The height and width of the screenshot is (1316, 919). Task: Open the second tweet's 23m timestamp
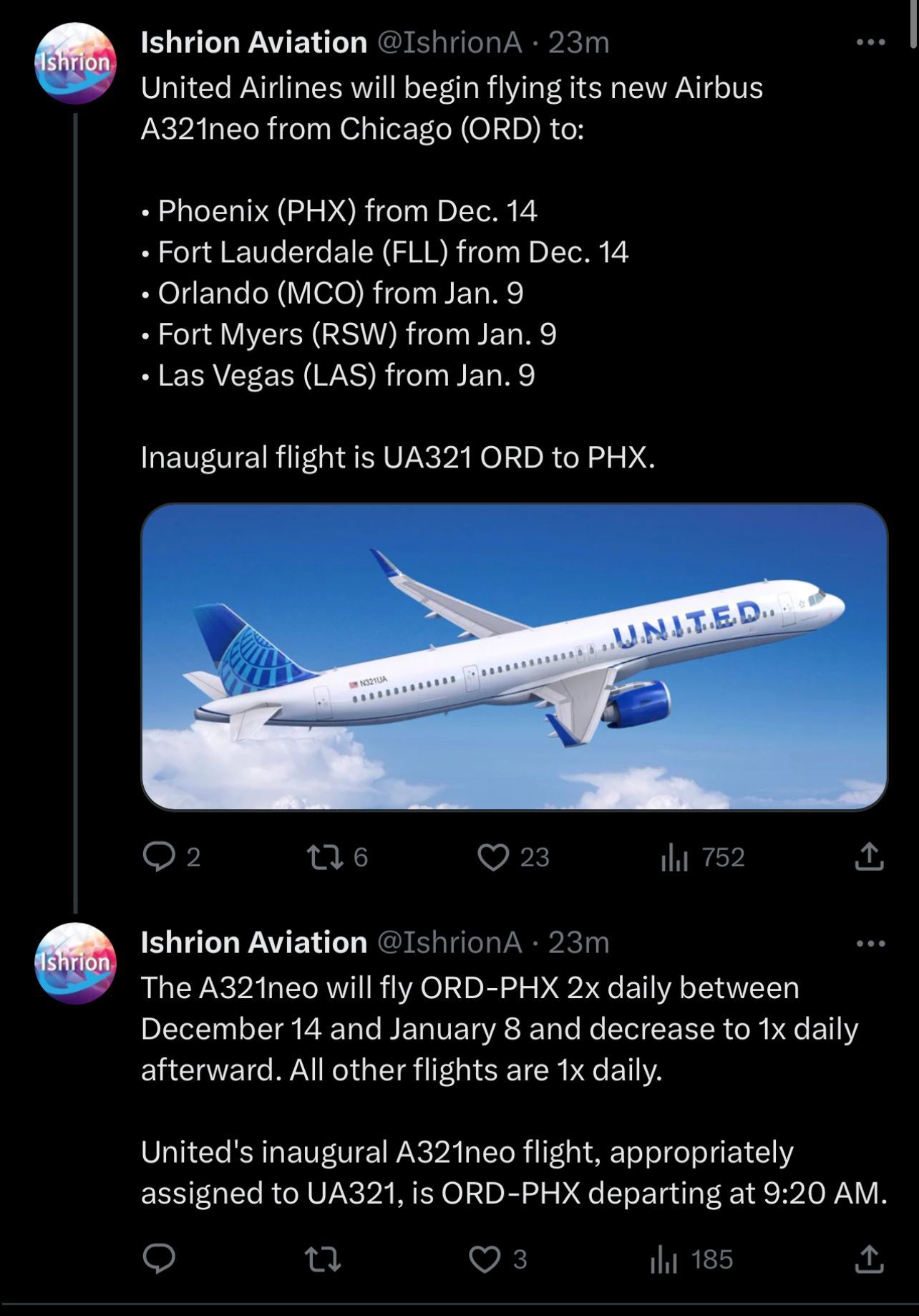[578, 943]
